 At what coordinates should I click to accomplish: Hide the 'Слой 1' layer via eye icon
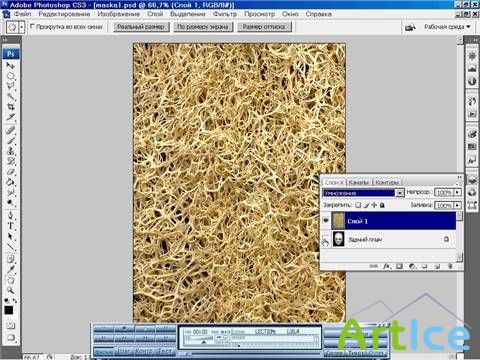tap(326, 220)
